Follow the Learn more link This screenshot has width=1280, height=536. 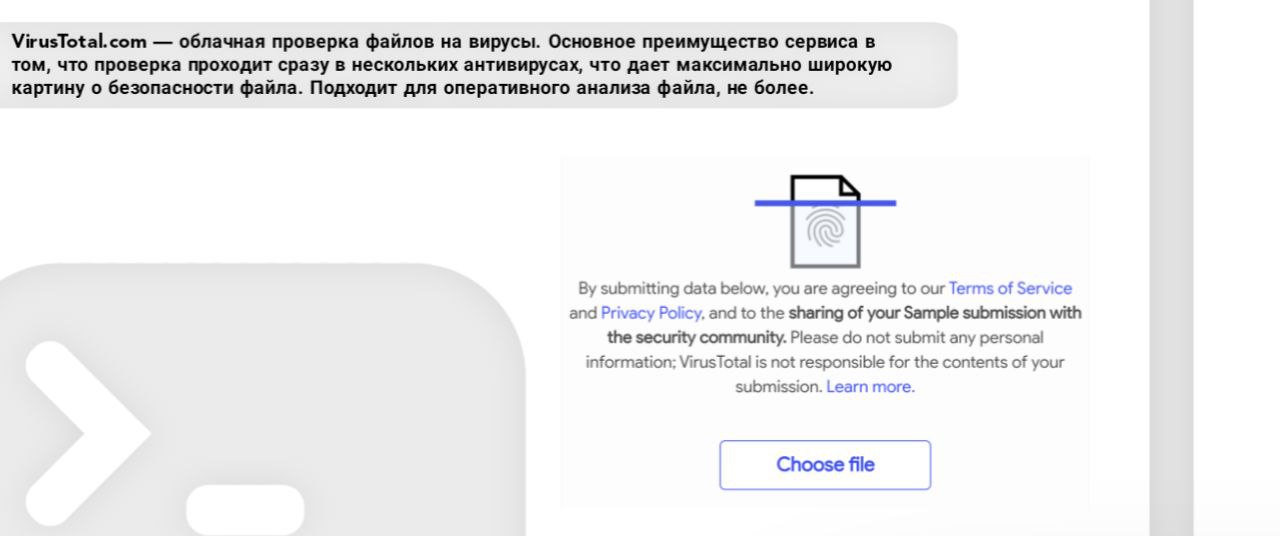[870, 387]
